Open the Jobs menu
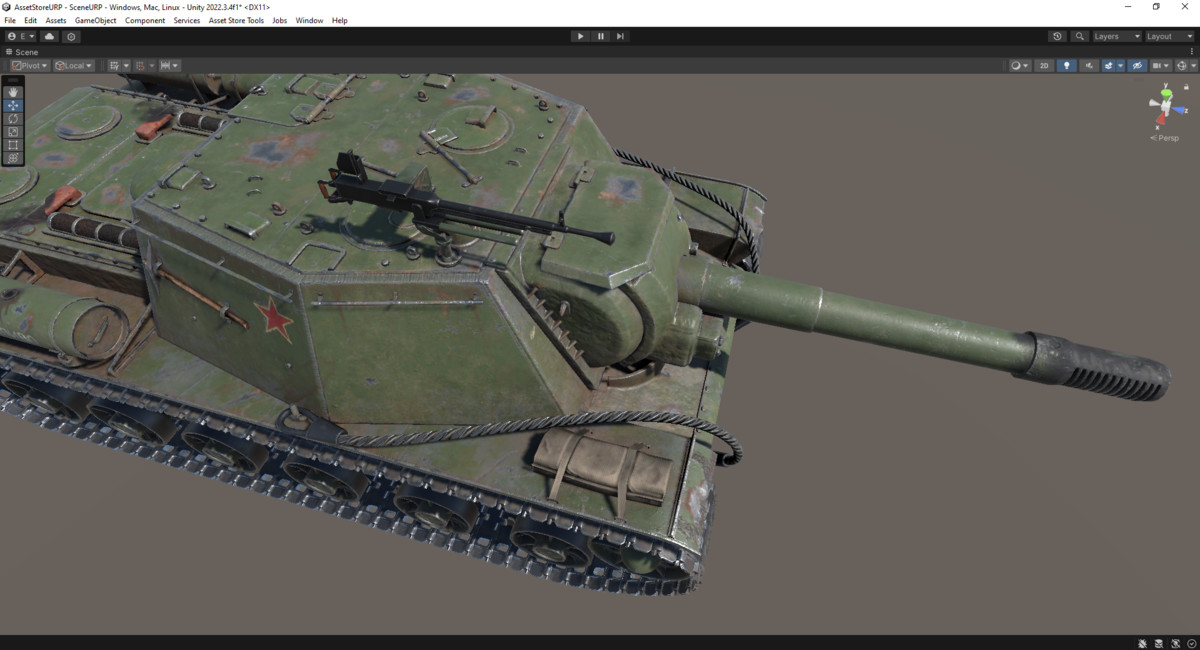The image size is (1200, 650). [280, 20]
